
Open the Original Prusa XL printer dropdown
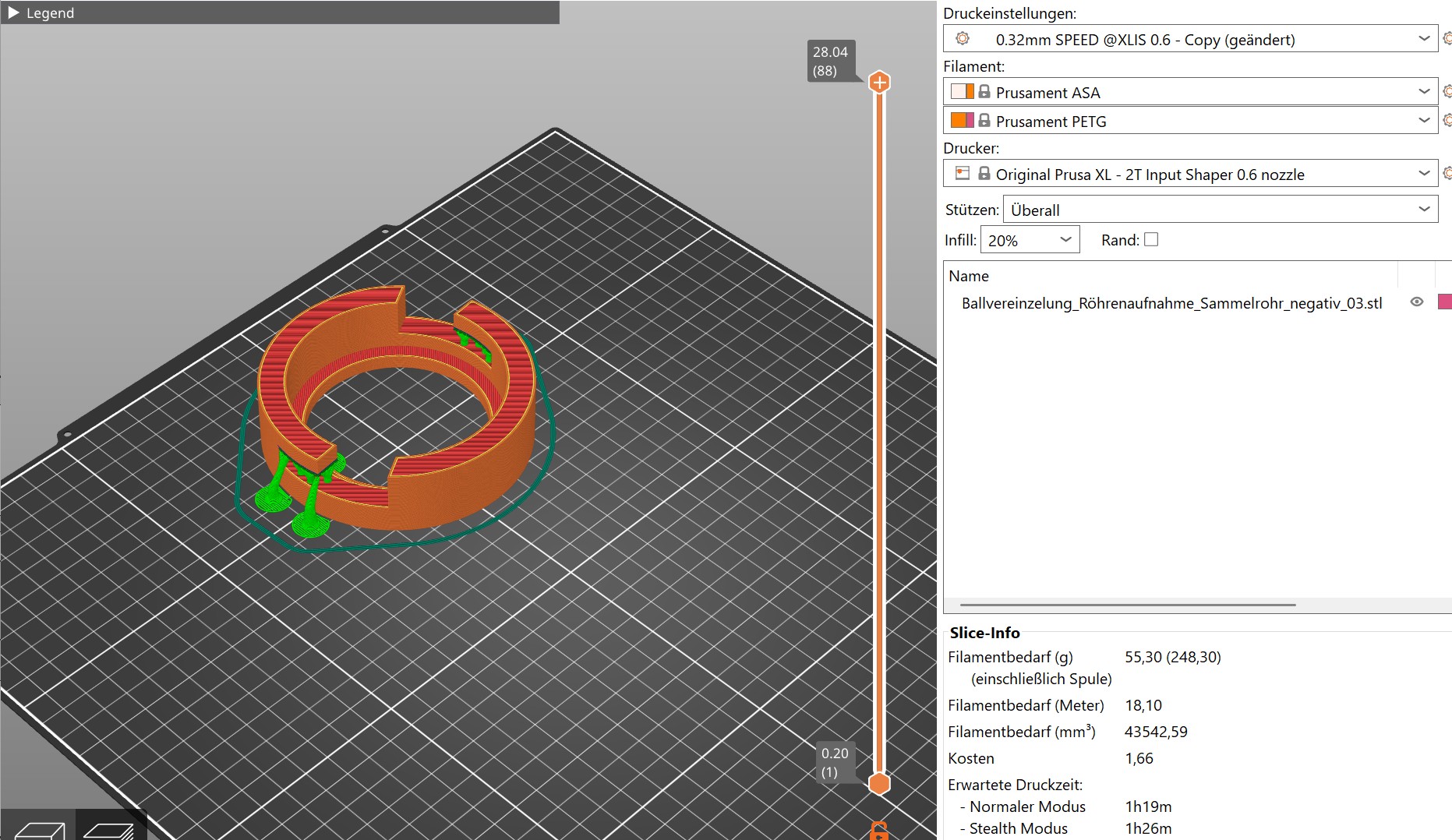1190,174
